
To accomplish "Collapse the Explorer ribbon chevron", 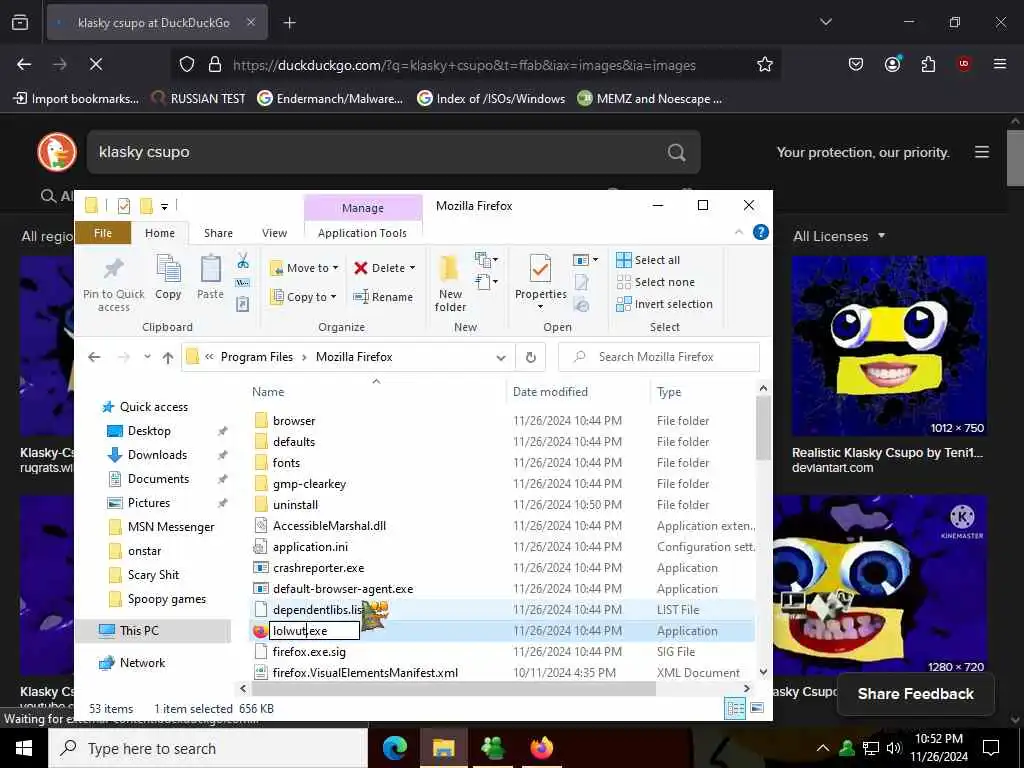I will coord(739,232).
